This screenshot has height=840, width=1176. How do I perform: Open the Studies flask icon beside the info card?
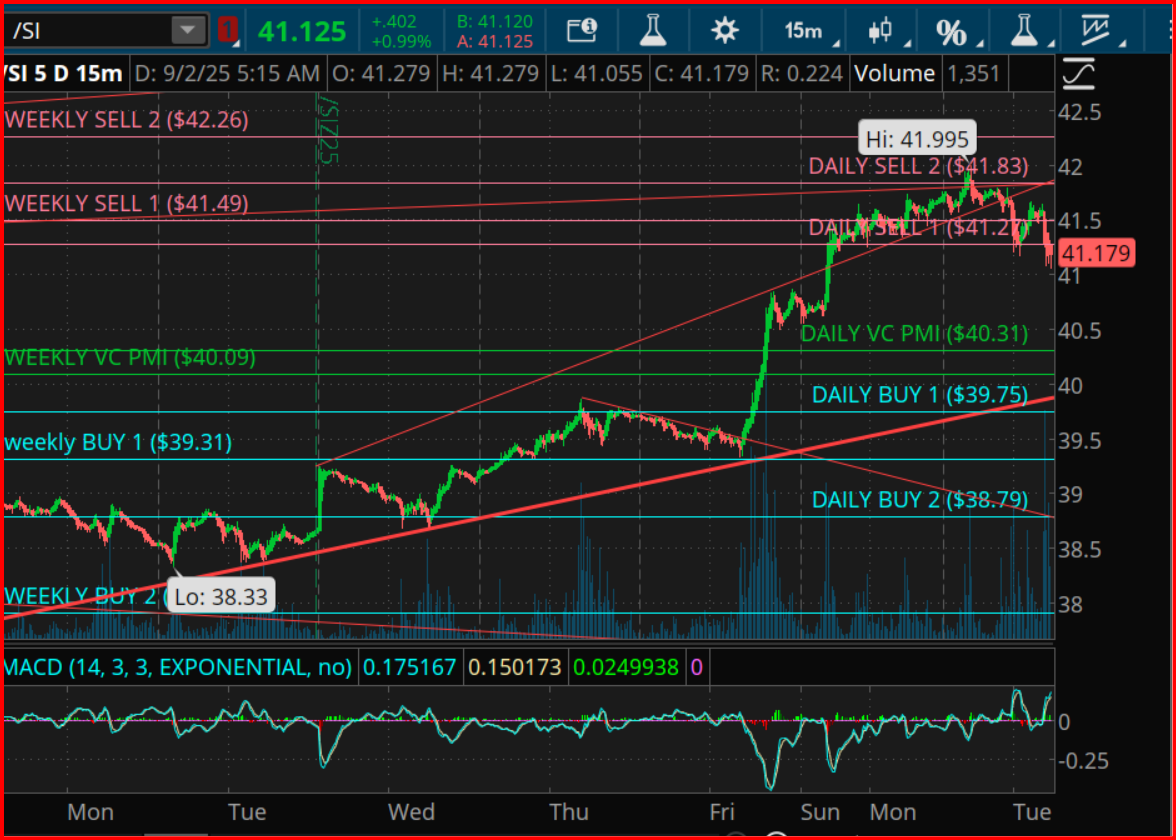652,30
